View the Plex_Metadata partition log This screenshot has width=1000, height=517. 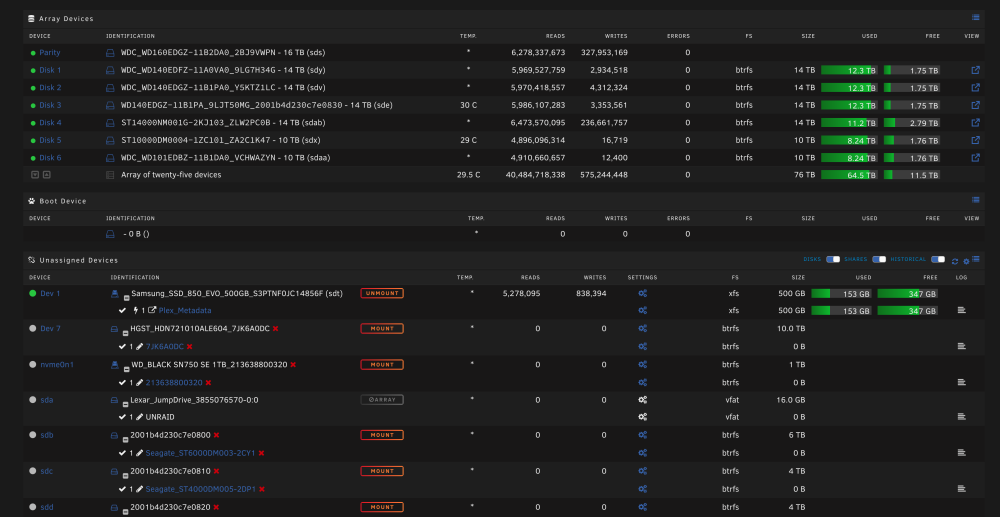click(962, 310)
